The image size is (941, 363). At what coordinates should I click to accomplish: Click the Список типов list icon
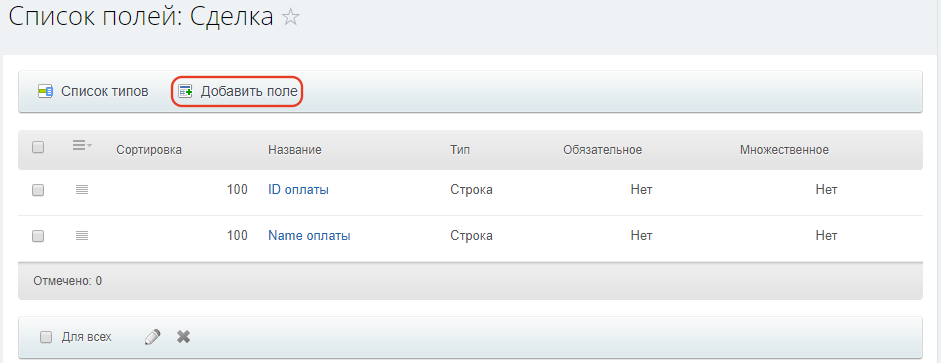pyautogui.click(x=45, y=92)
